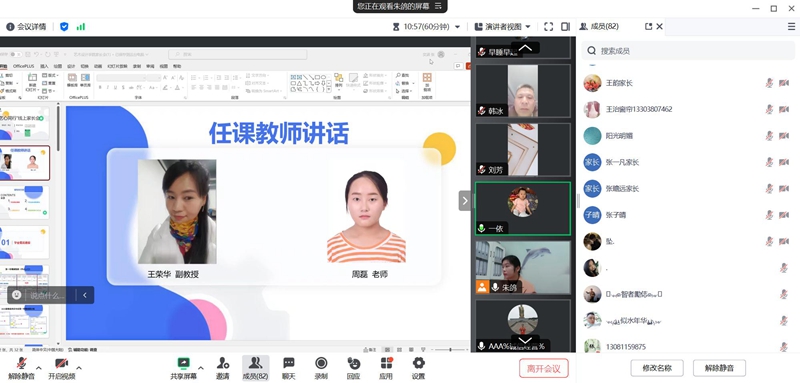Select member 王治窗帘13303807462

coord(688,109)
